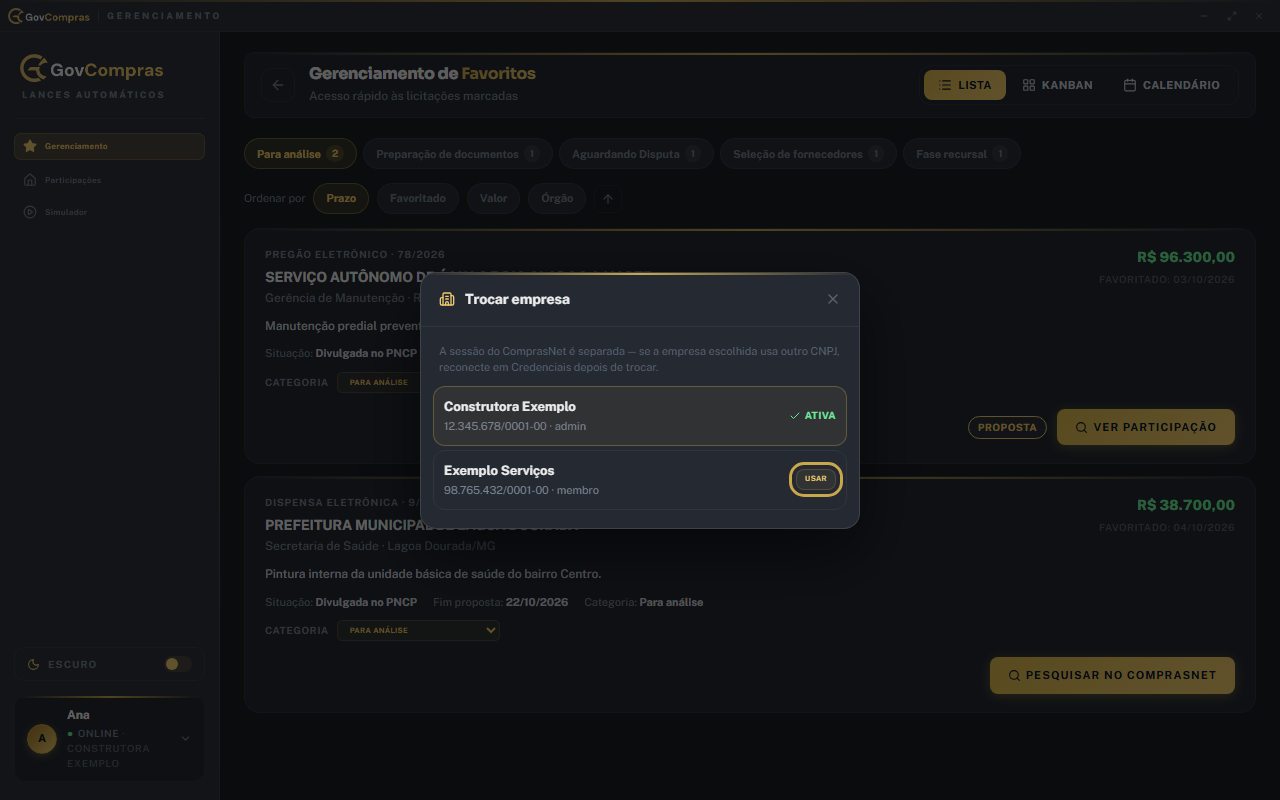Sort by Prazo
The height and width of the screenshot is (800, 1280).
coord(341,198)
